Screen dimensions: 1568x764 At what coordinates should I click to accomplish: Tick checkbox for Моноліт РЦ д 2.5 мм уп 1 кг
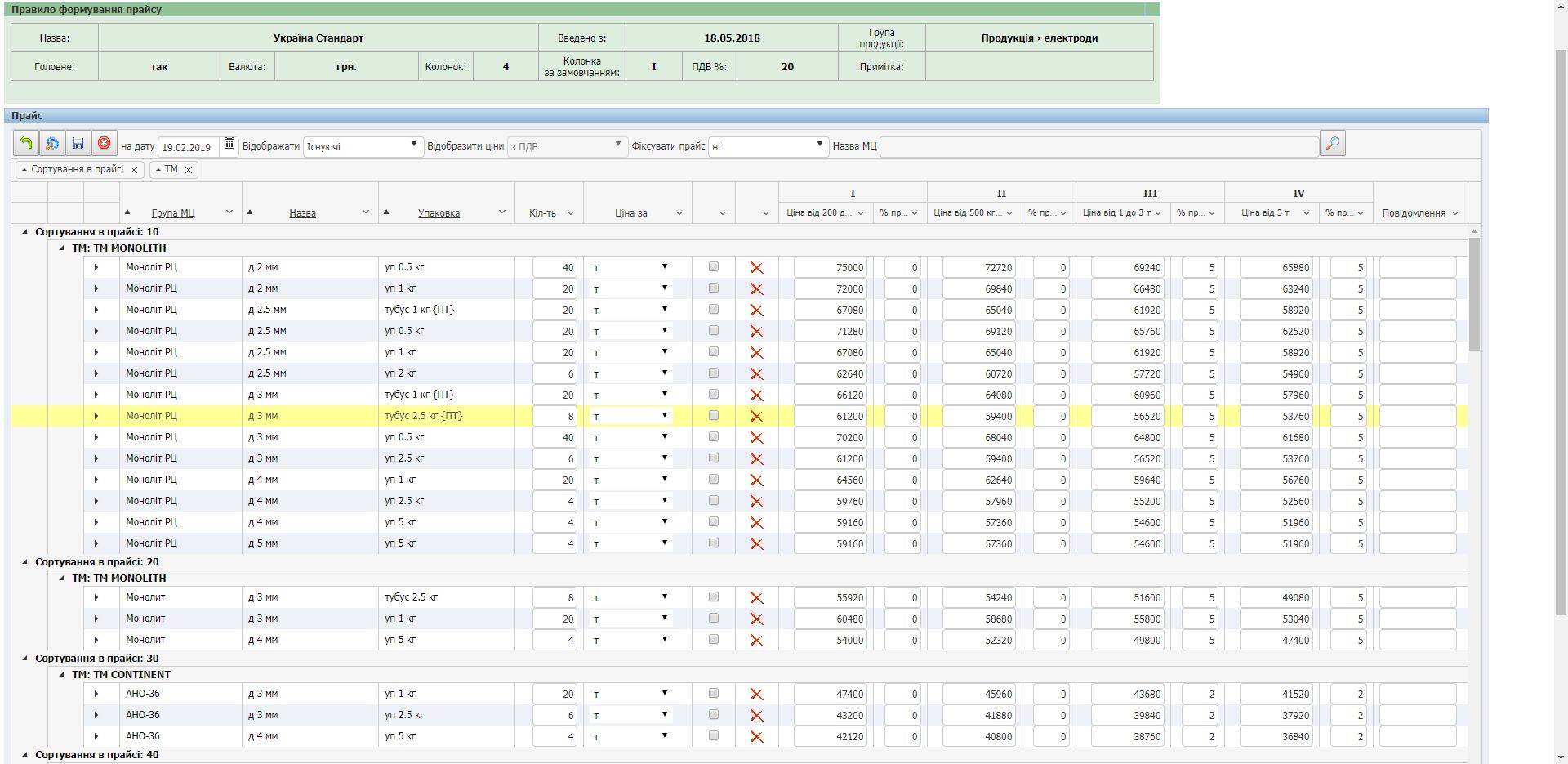(714, 351)
